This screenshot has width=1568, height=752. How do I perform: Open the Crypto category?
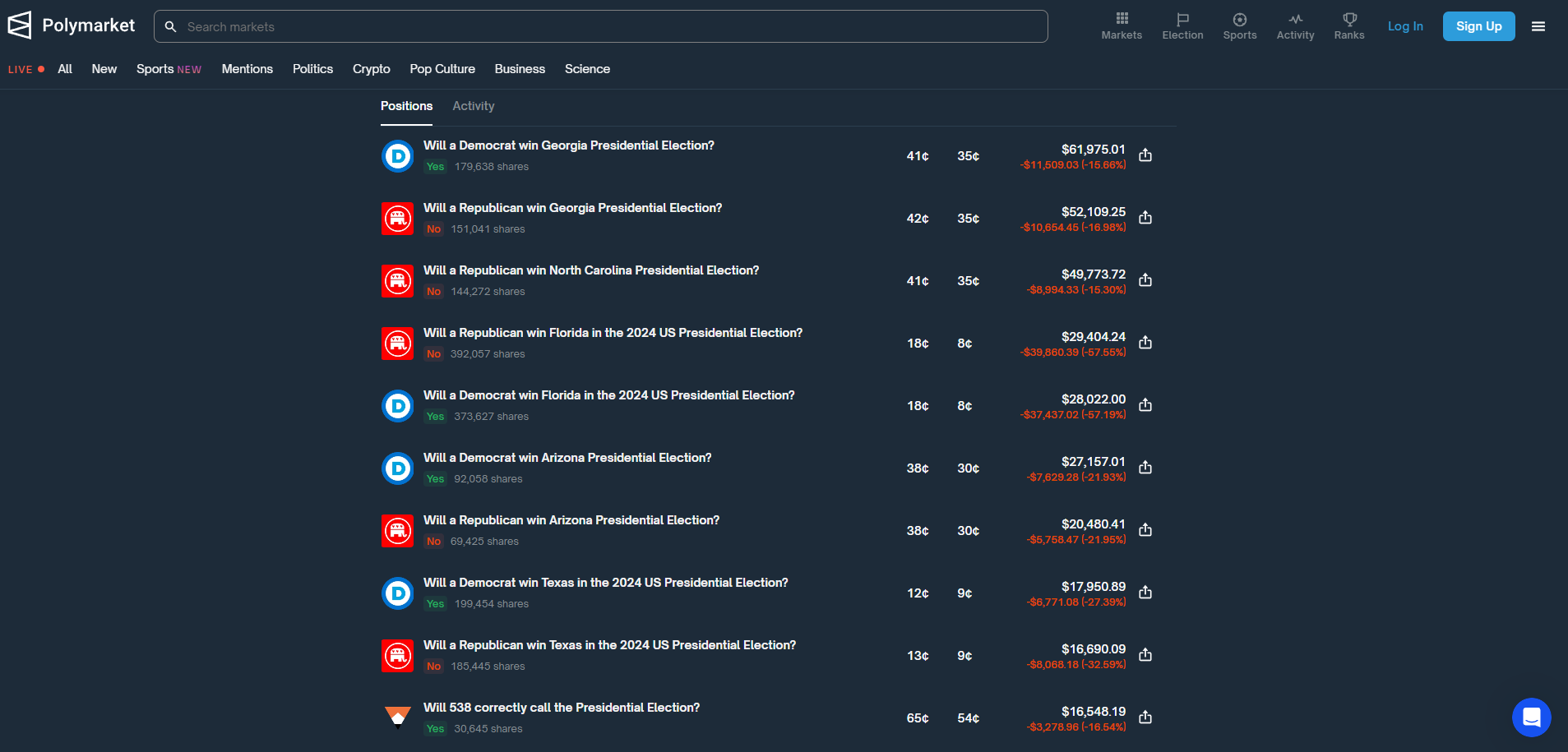point(372,69)
